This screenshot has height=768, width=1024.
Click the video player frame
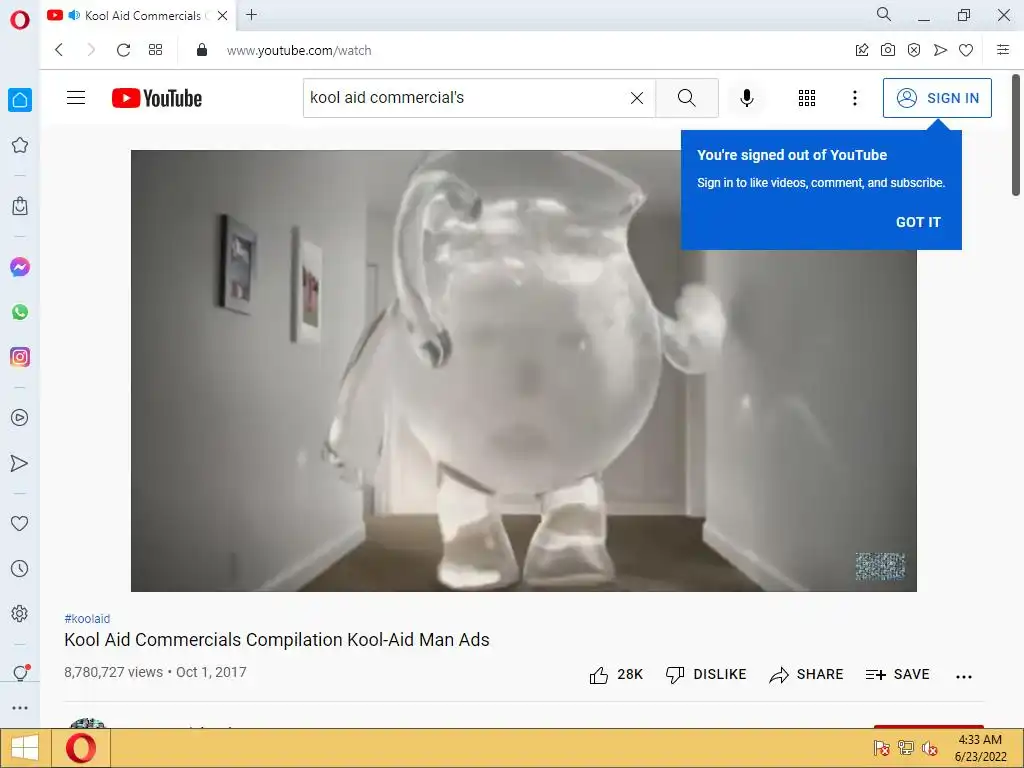tap(524, 371)
